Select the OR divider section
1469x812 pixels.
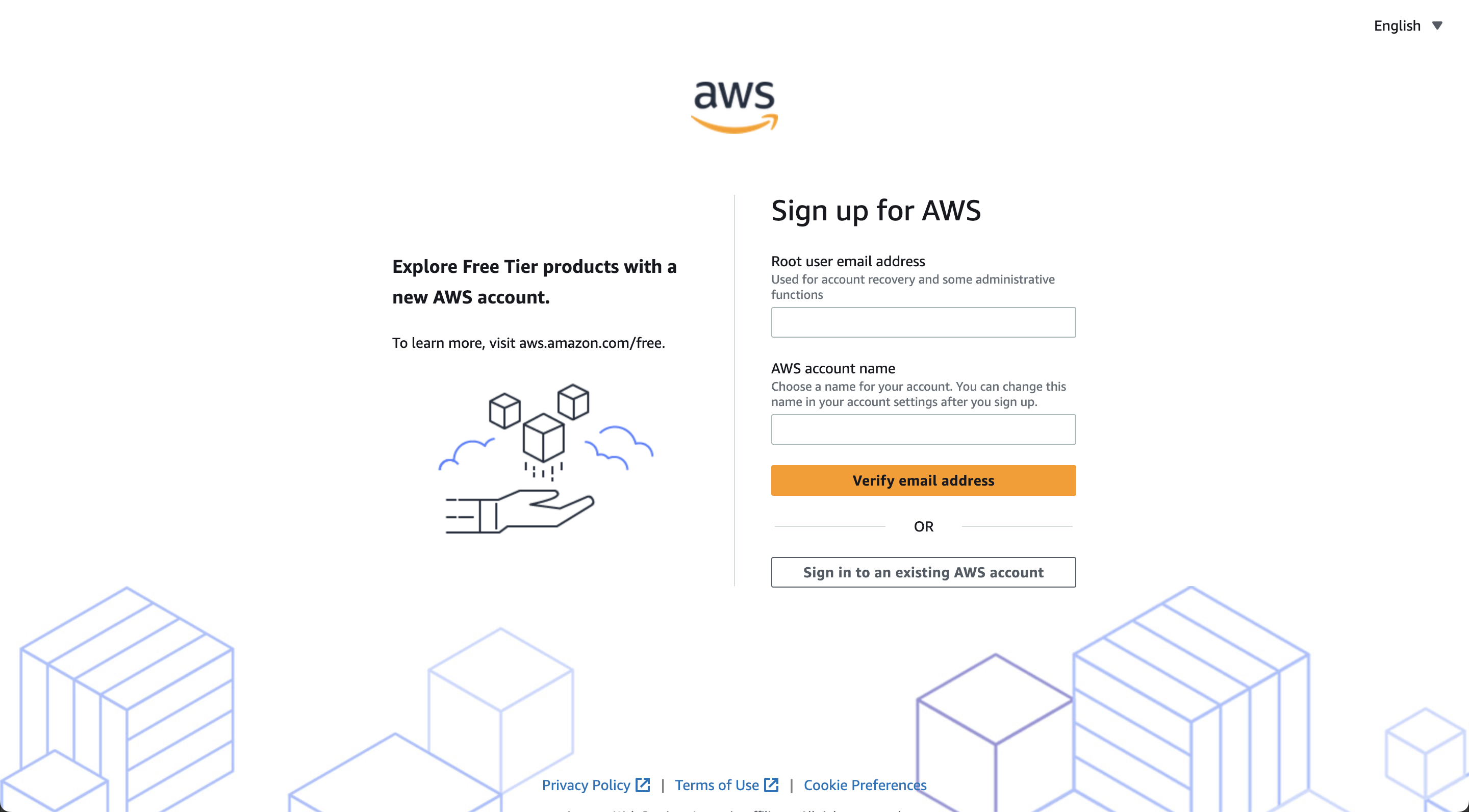(x=923, y=526)
